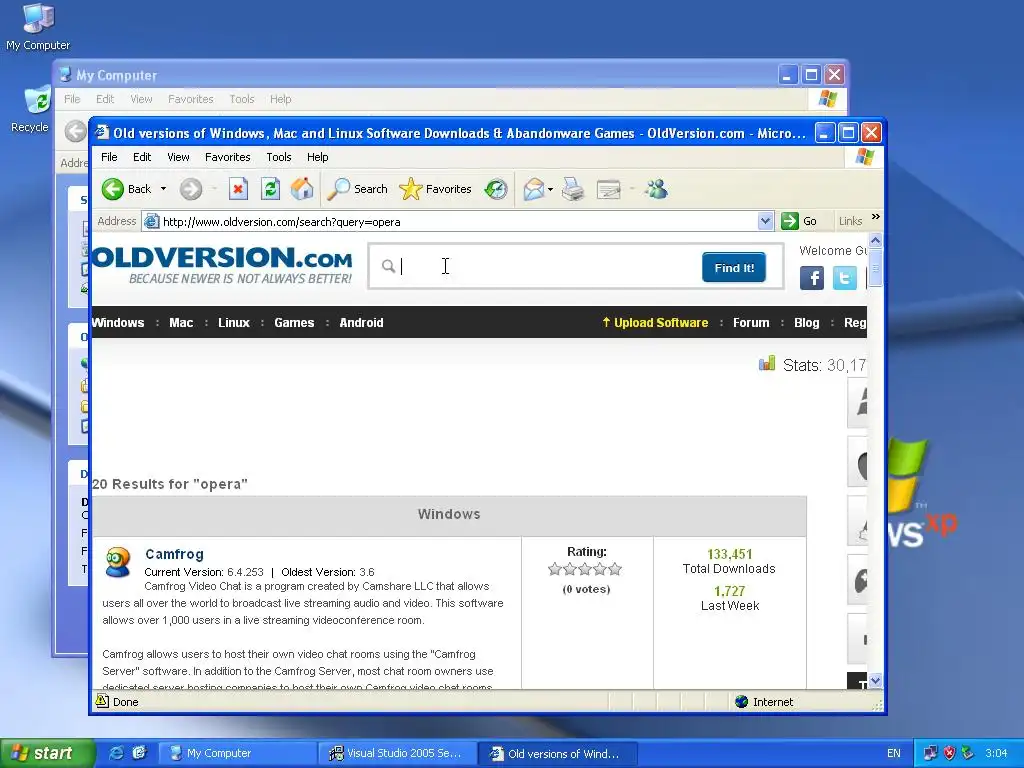Open the Forum link
This screenshot has width=1024, height=768.
(x=751, y=323)
